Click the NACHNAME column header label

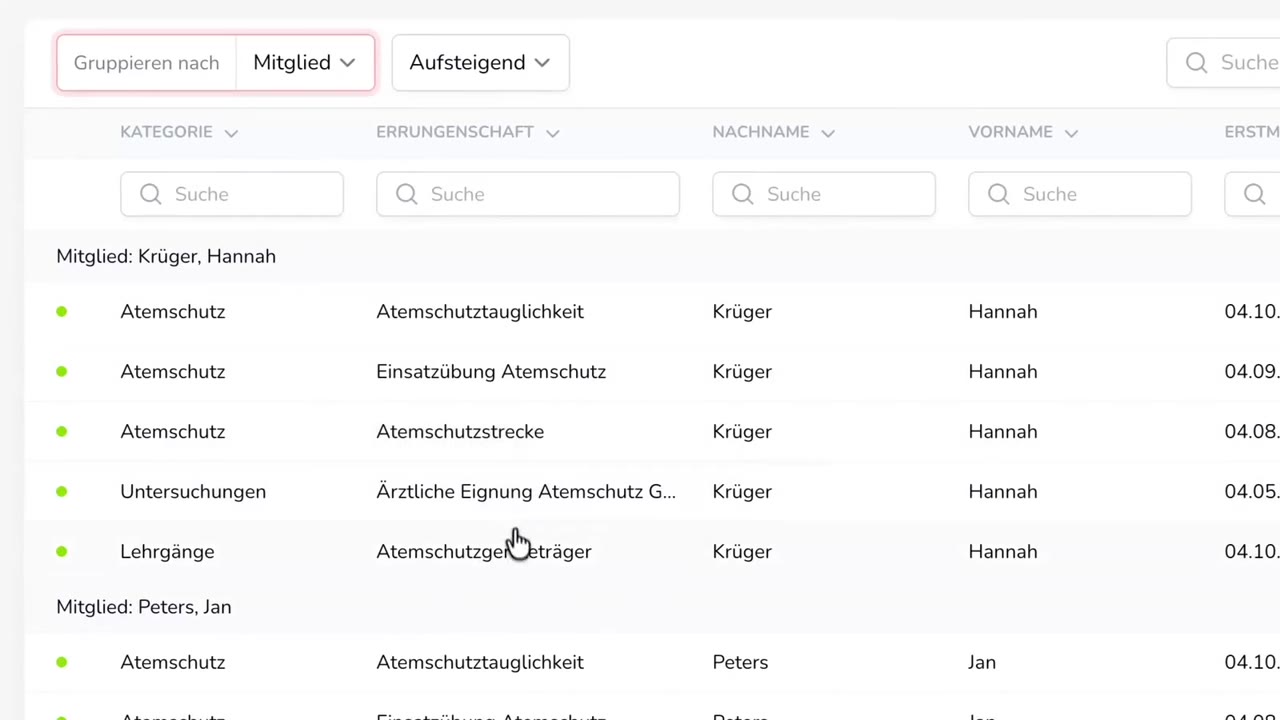[761, 132]
